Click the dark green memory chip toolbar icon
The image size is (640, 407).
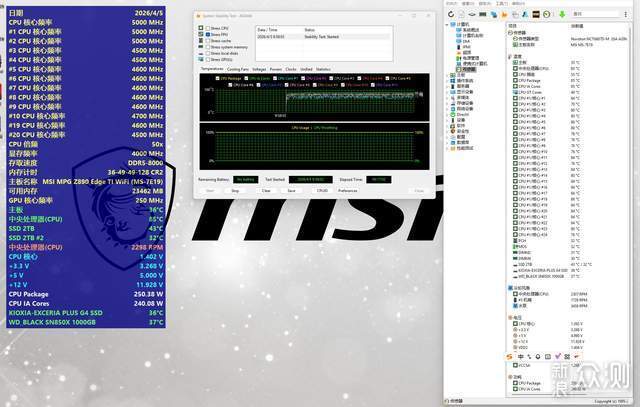pos(483,14)
